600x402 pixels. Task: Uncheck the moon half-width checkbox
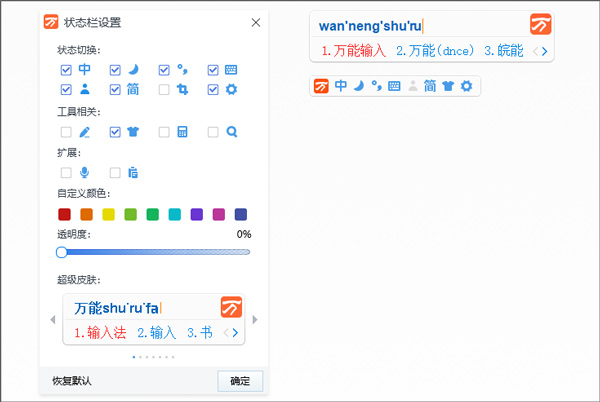[115, 70]
